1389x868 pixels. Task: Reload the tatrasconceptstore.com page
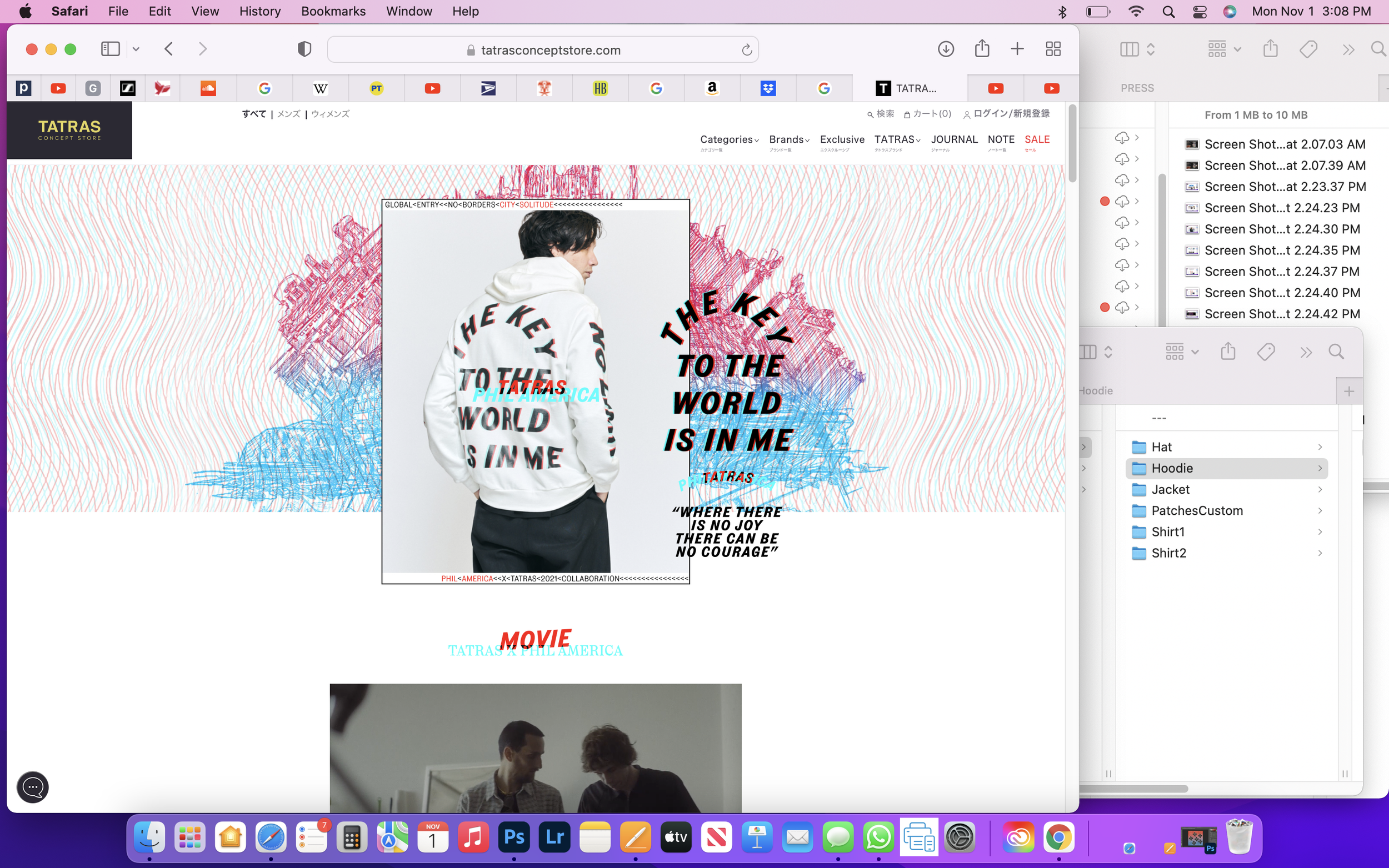[x=747, y=50]
